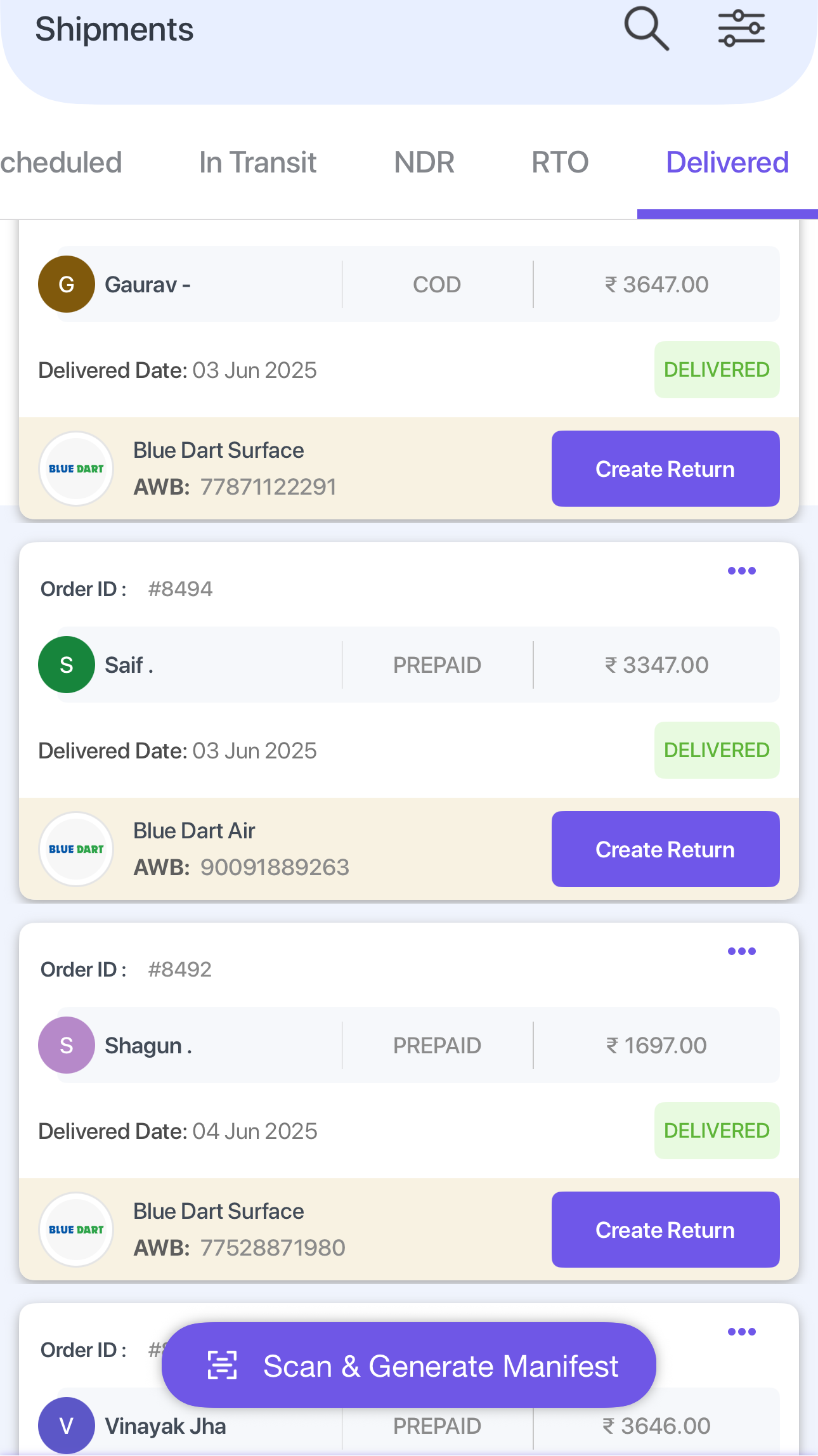Tap Blue Dart logo beside AWB 77528871980
818x1456 pixels.
tap(76, 1230)
